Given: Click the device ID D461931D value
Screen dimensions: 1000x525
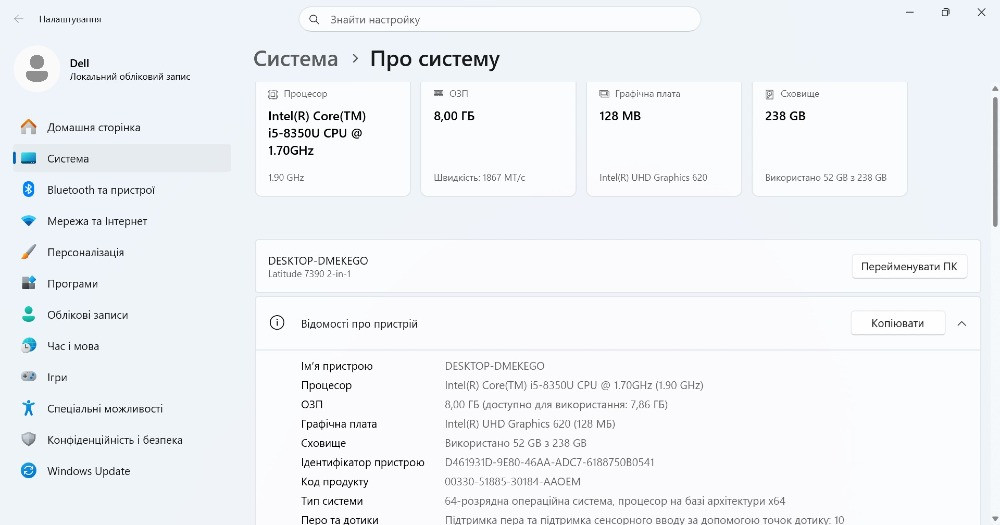Looking at the screenshot, I should (x=549, y=462).
